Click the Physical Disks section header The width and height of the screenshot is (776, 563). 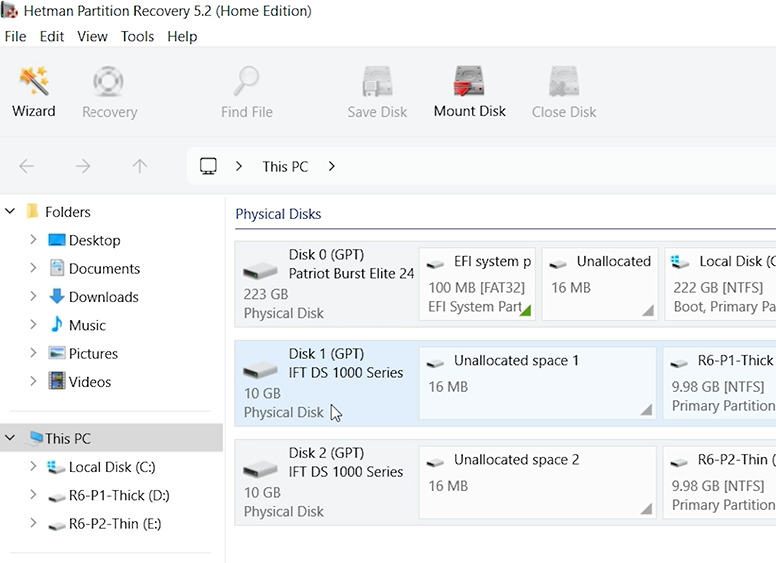(278, 214)
